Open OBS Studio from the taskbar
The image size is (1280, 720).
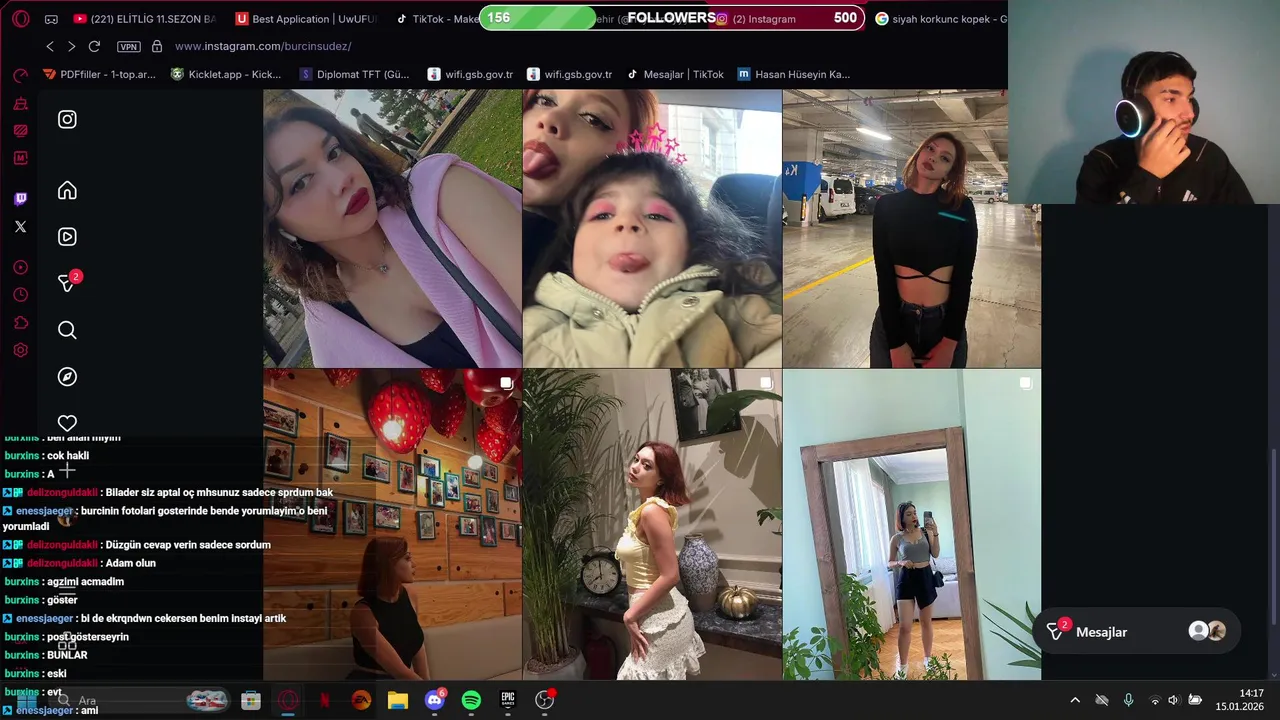(x=545, y=700)
